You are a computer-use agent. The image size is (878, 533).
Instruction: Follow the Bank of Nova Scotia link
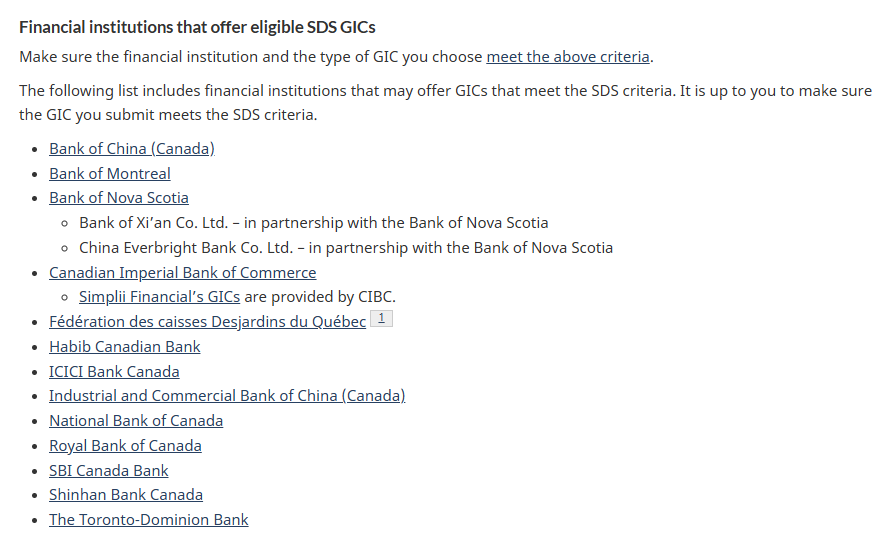[119, 198]
